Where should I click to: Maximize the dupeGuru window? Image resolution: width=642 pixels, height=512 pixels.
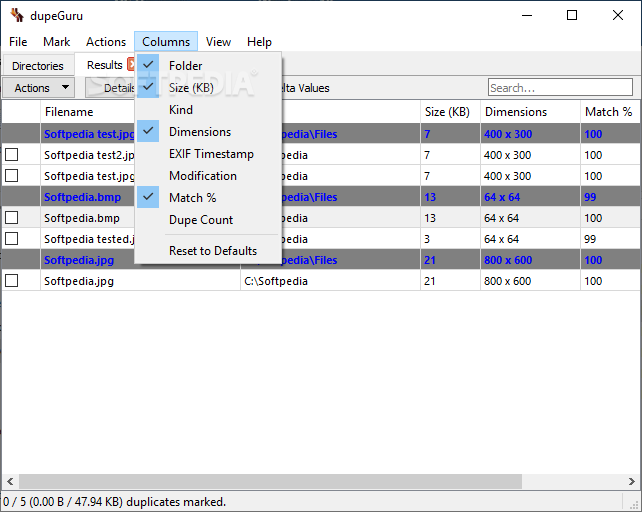click(572, 15)
